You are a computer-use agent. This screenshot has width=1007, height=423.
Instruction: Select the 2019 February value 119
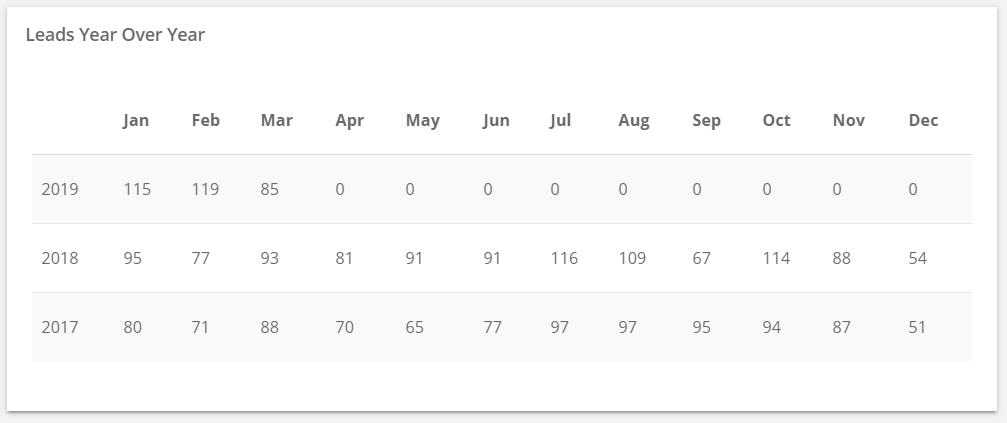coord(206,189)
